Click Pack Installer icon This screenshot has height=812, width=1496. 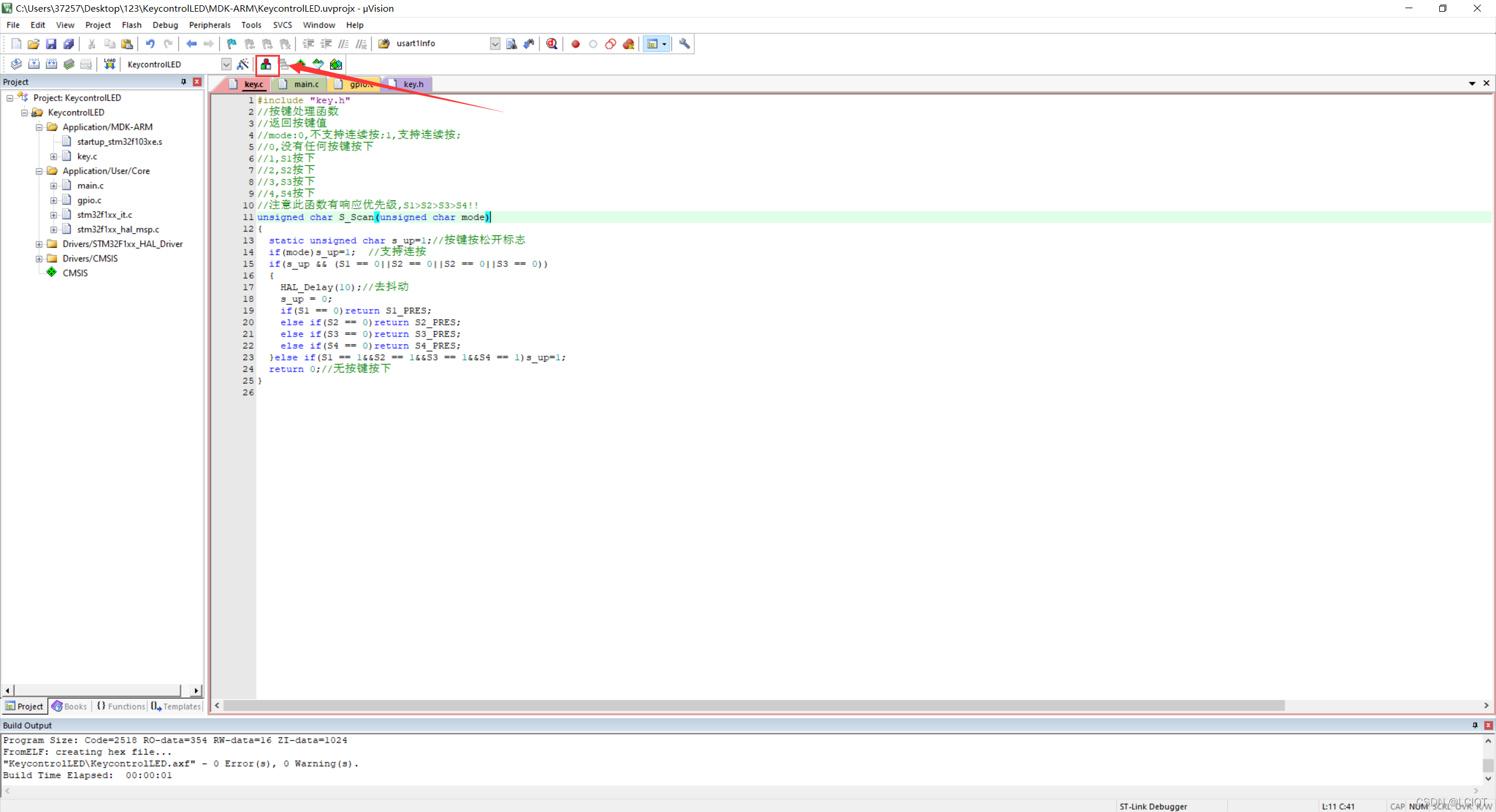coord(336,64)
